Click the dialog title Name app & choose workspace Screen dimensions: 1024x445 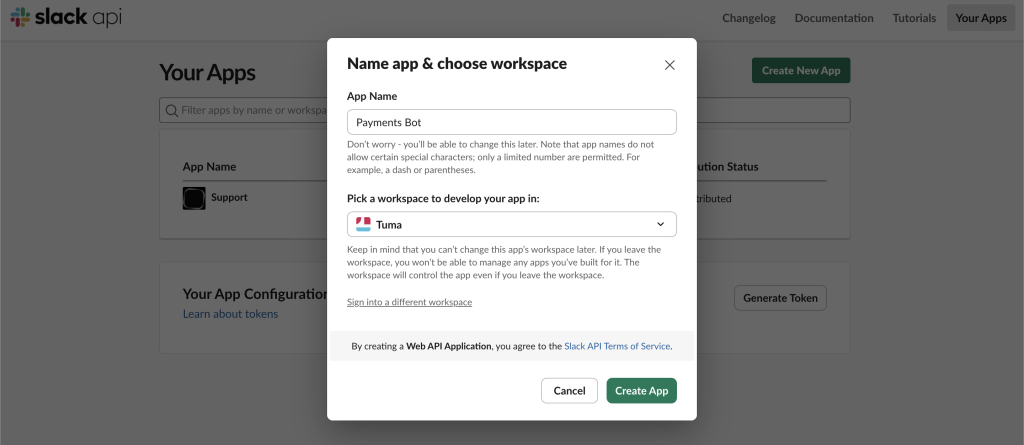(x=456, y=63)
